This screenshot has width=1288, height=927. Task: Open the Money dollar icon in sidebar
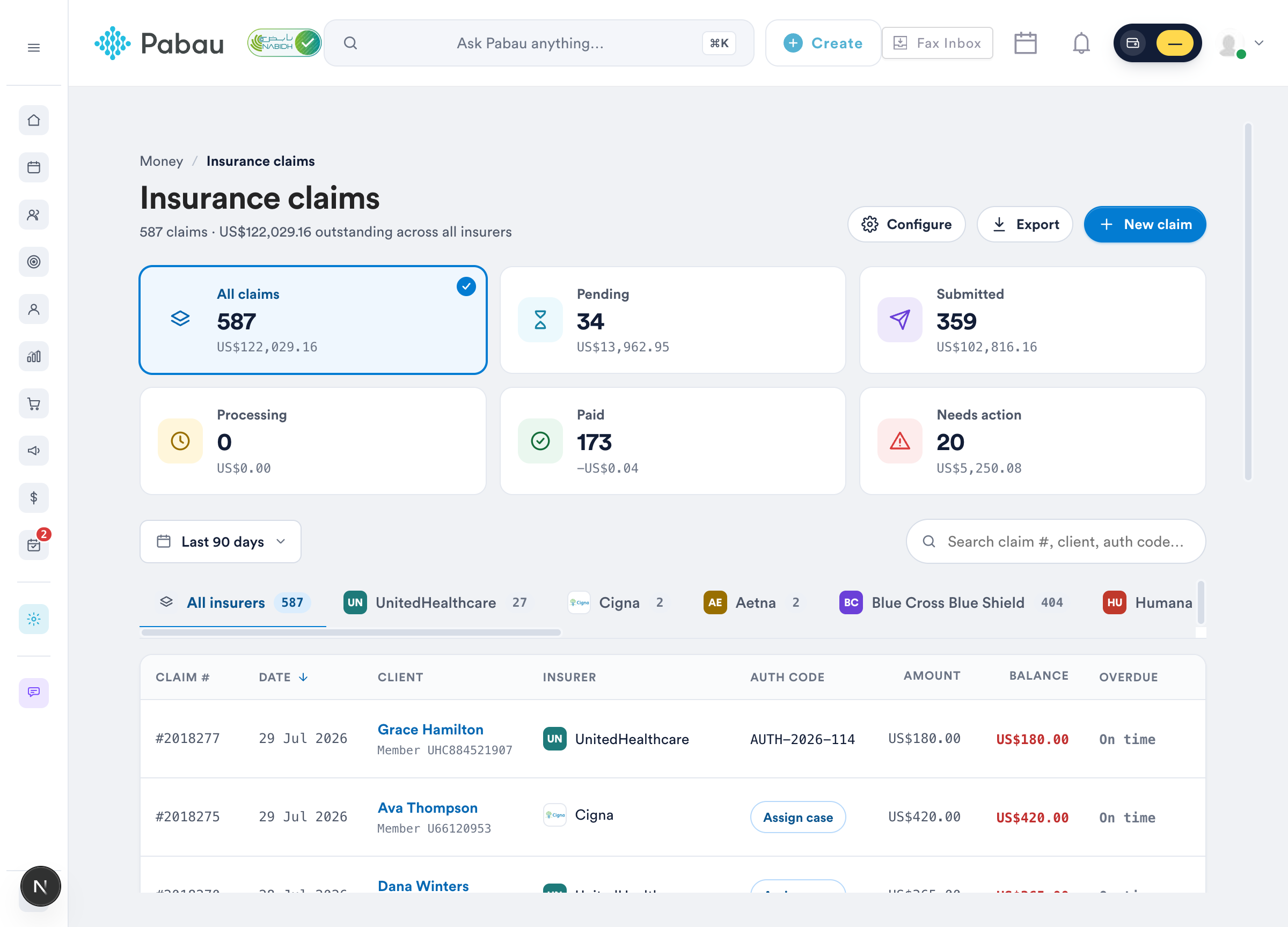33,498
